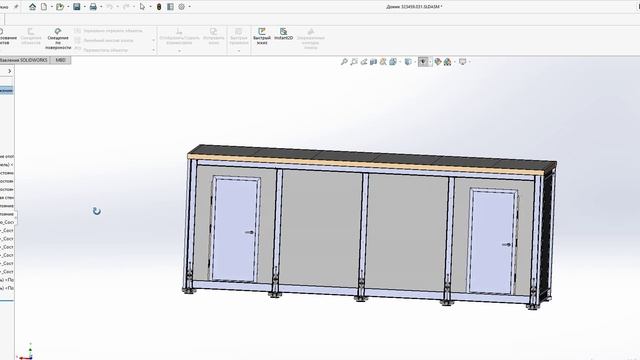
Task: Open the dropdown arrow next to Select cursor
Action: point(150,7)
